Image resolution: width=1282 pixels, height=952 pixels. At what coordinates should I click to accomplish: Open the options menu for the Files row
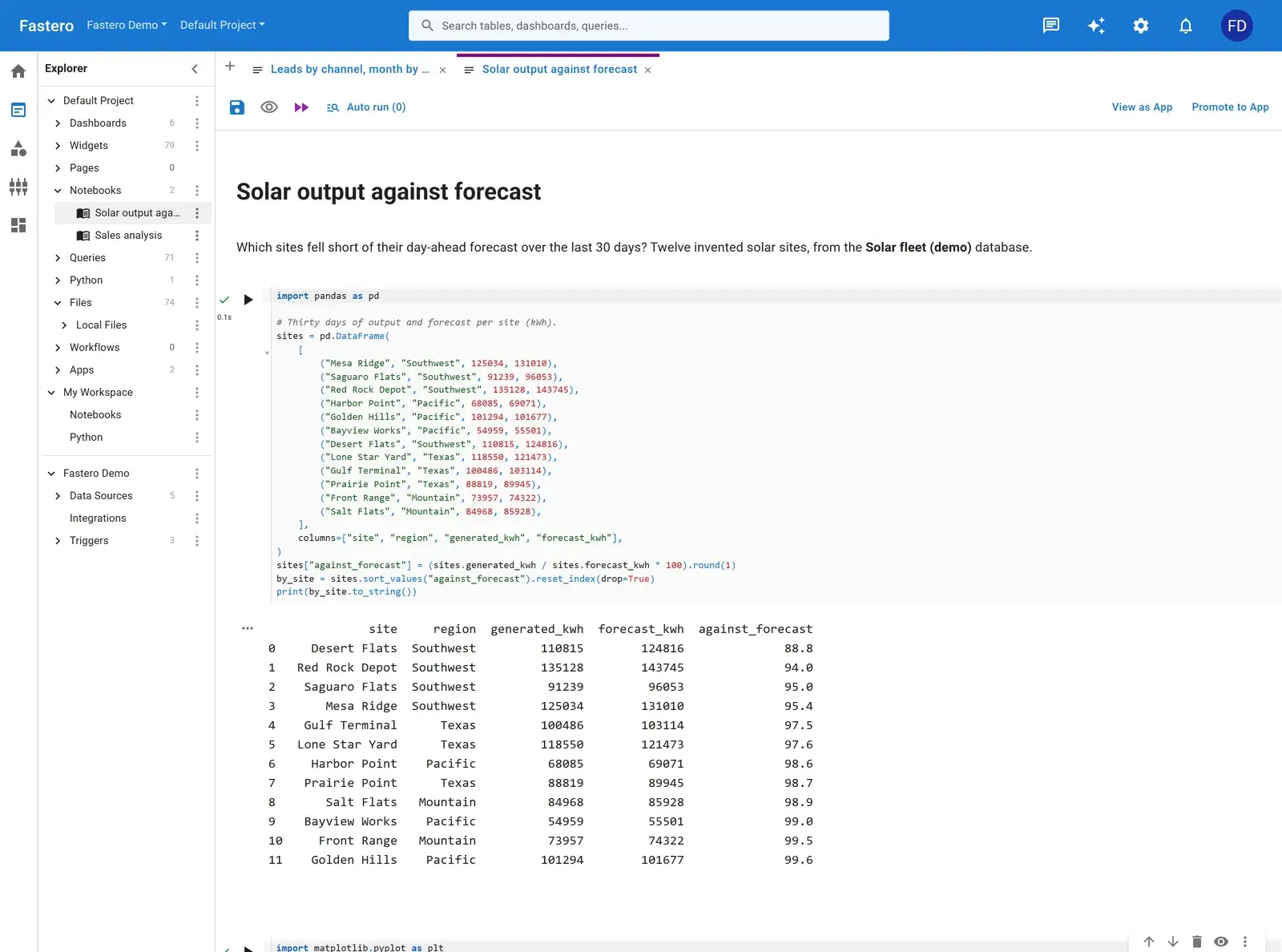pos(197,303)
